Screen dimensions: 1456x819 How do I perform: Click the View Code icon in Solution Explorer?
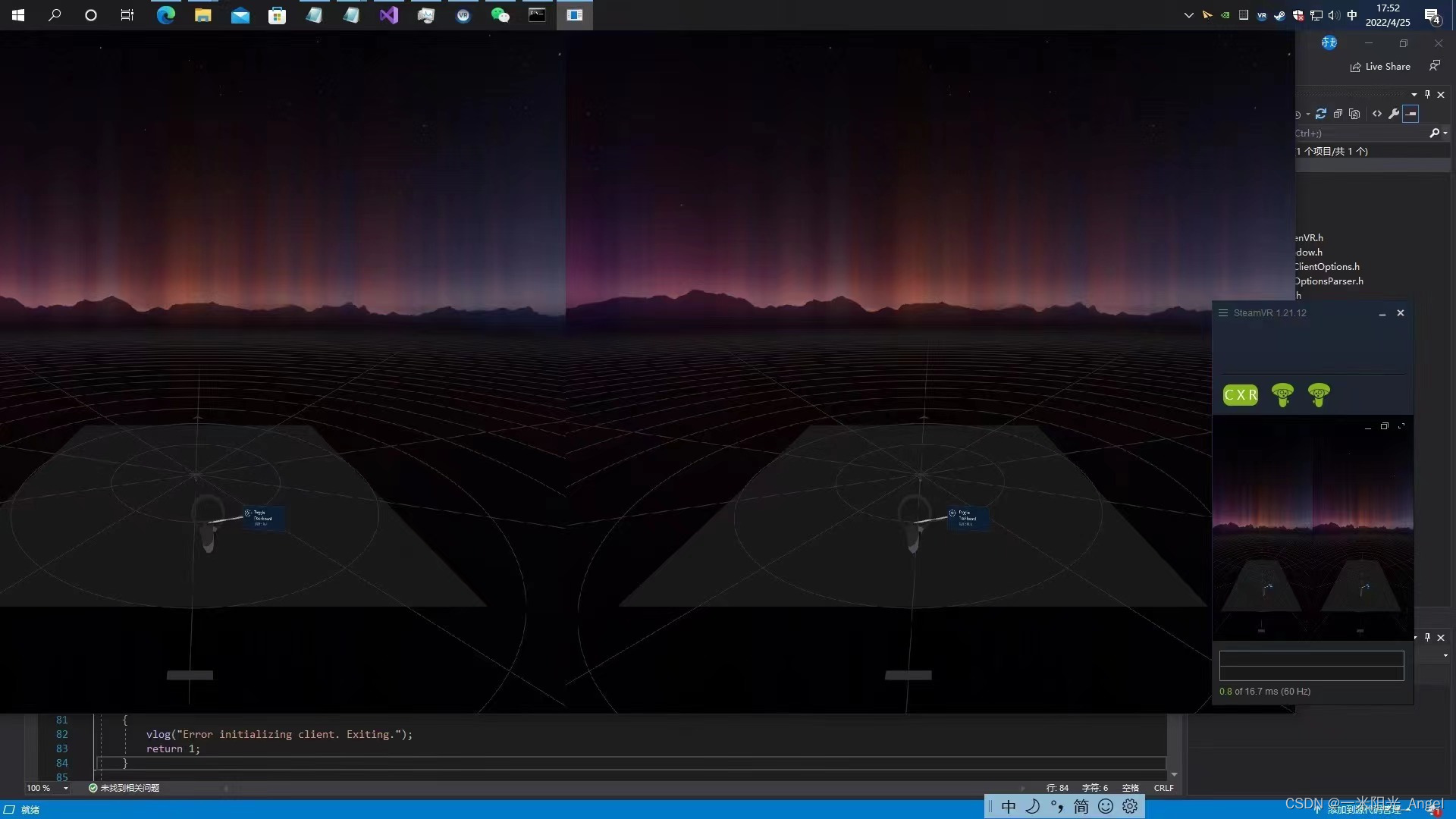pyautogui.click(x=1376, y=114)
